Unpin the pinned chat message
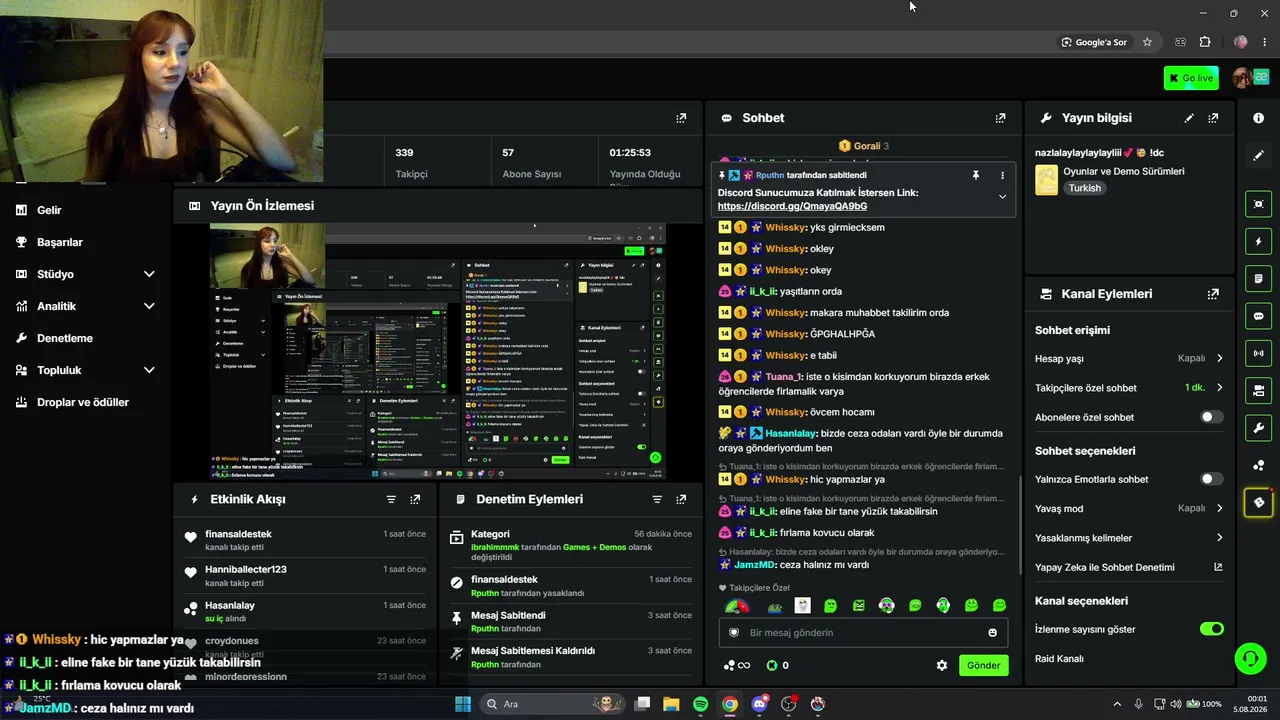 pyautogui.click(x=976, y=175)
